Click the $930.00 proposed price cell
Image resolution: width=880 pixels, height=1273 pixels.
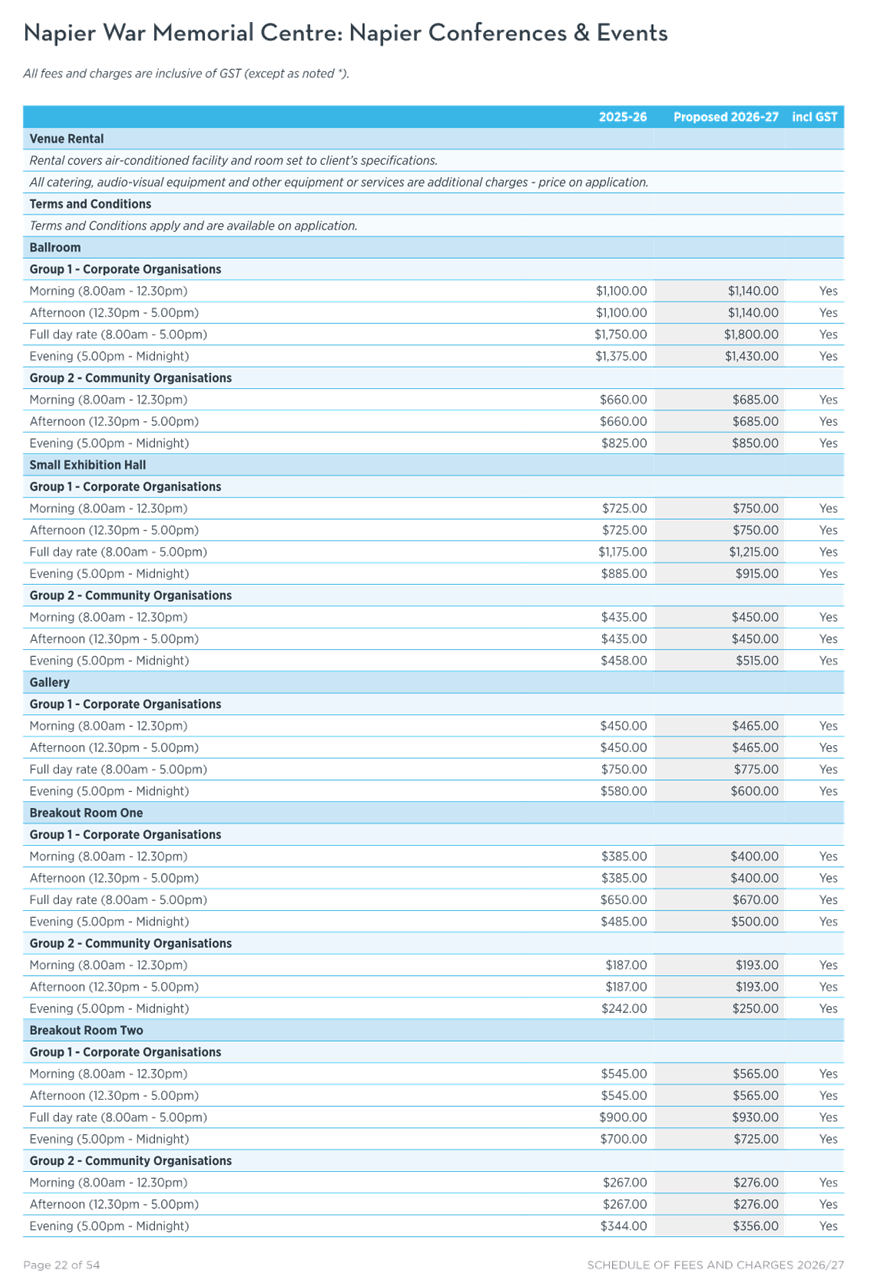(755, 1117)
